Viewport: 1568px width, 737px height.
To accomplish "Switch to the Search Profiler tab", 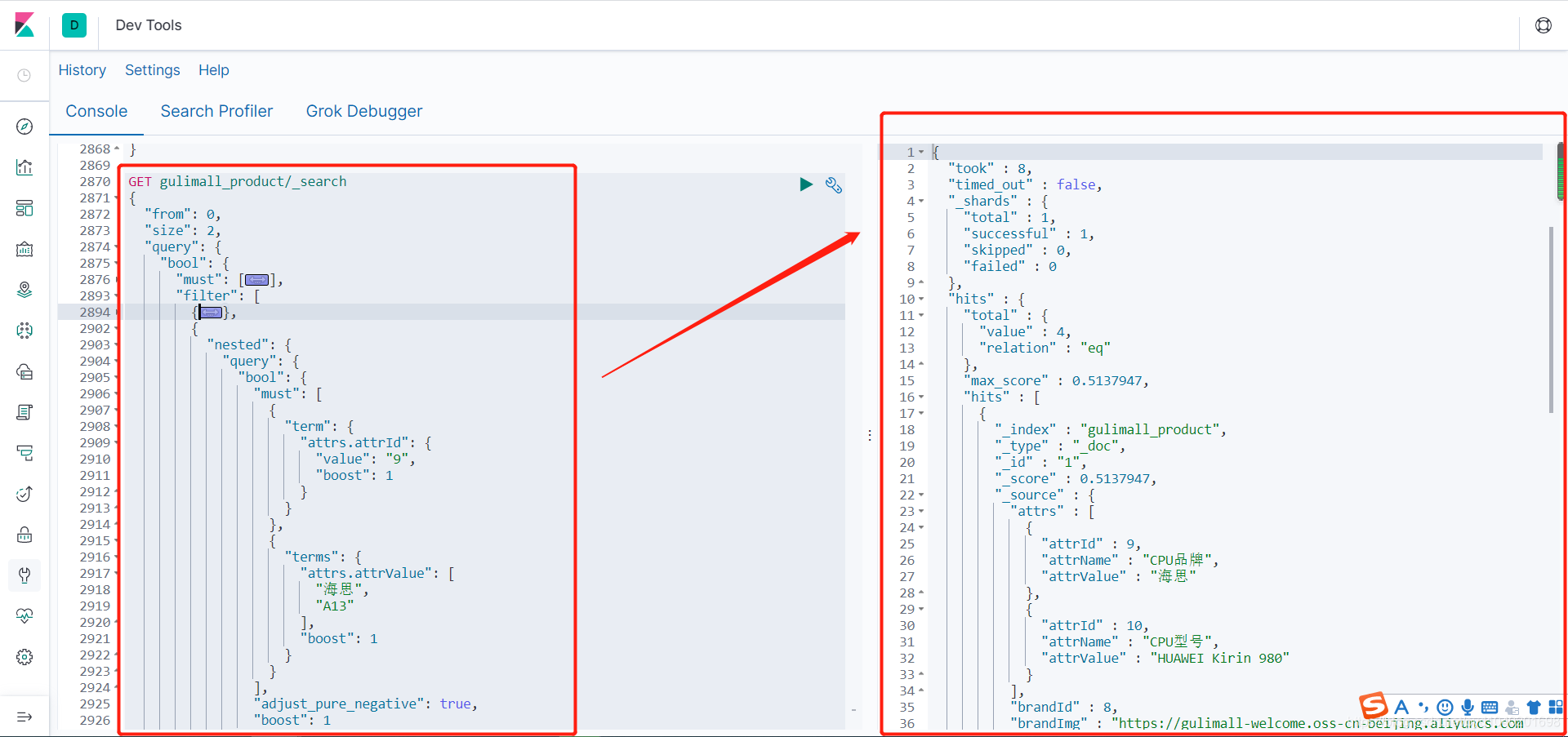I will coord(216,111).
